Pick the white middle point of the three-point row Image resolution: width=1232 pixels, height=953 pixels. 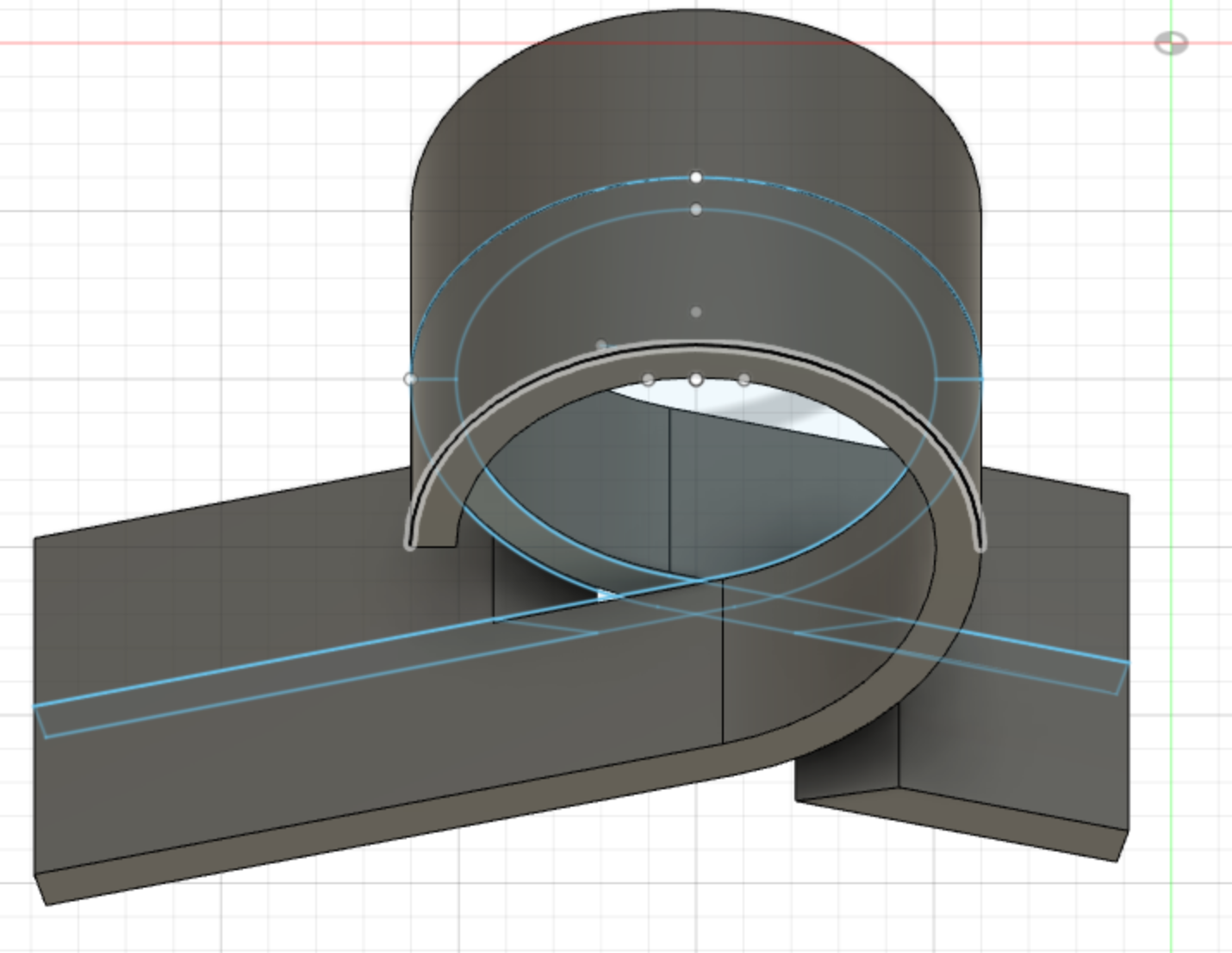[x=696, y=380]
